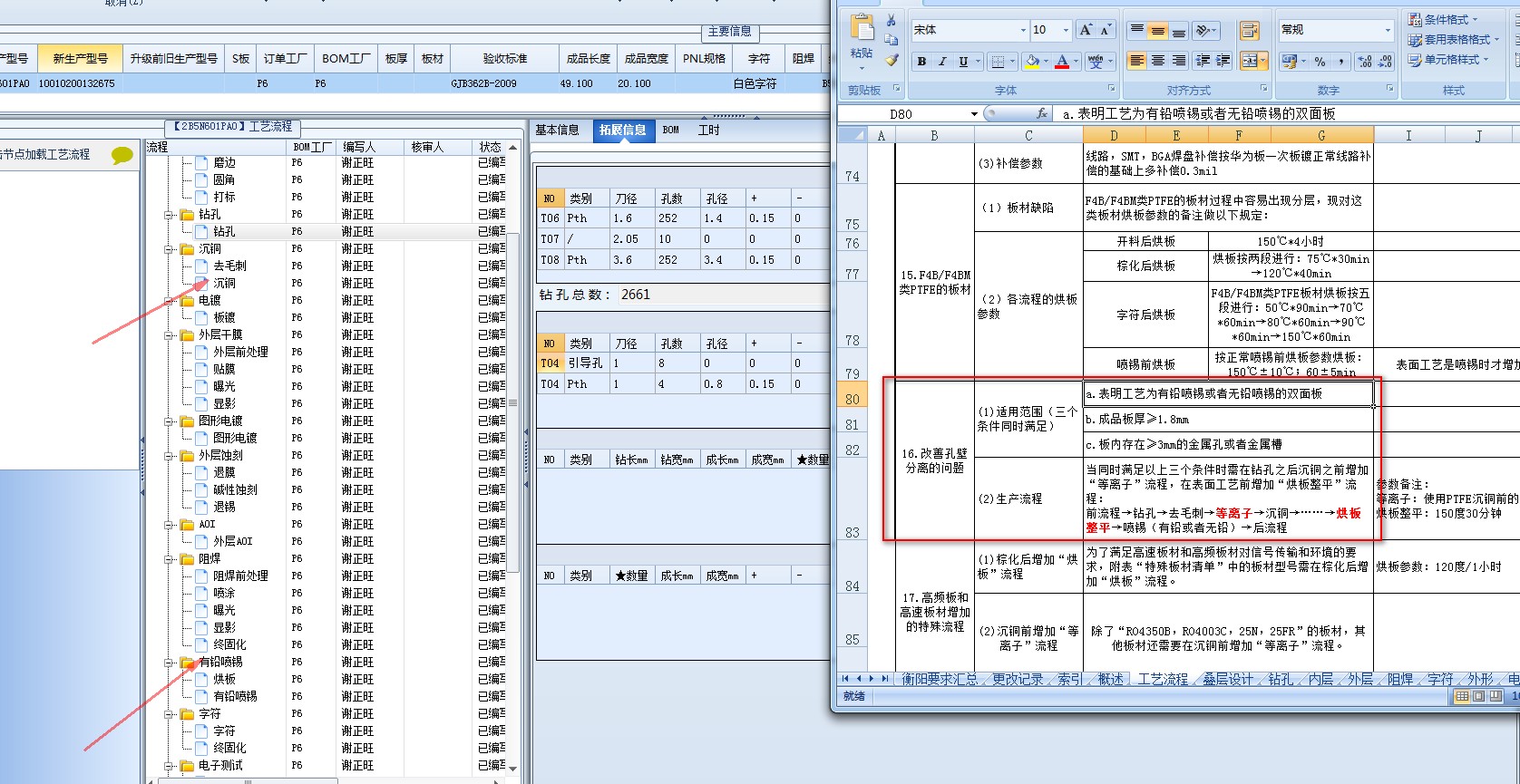Screen dimensions: 1520x784
Task: Click next sheet navigation arrow in Excel
Action: pyautogui.click(x=872, y=679)
